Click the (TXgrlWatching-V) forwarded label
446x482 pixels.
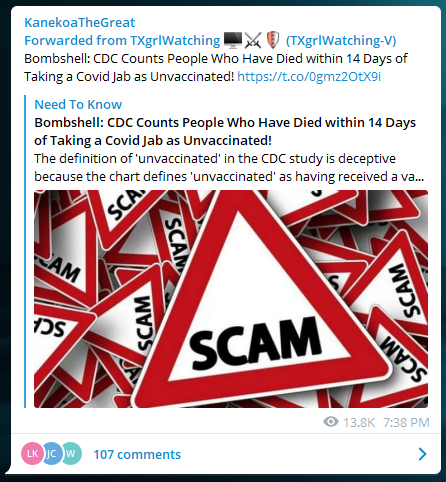341,41
